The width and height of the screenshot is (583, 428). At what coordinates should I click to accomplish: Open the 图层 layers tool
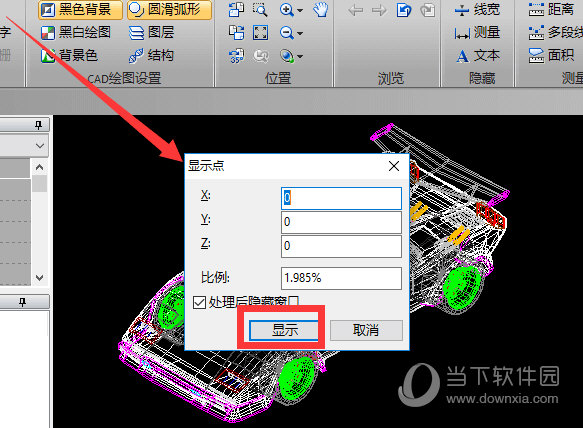(x=152, y=33)
